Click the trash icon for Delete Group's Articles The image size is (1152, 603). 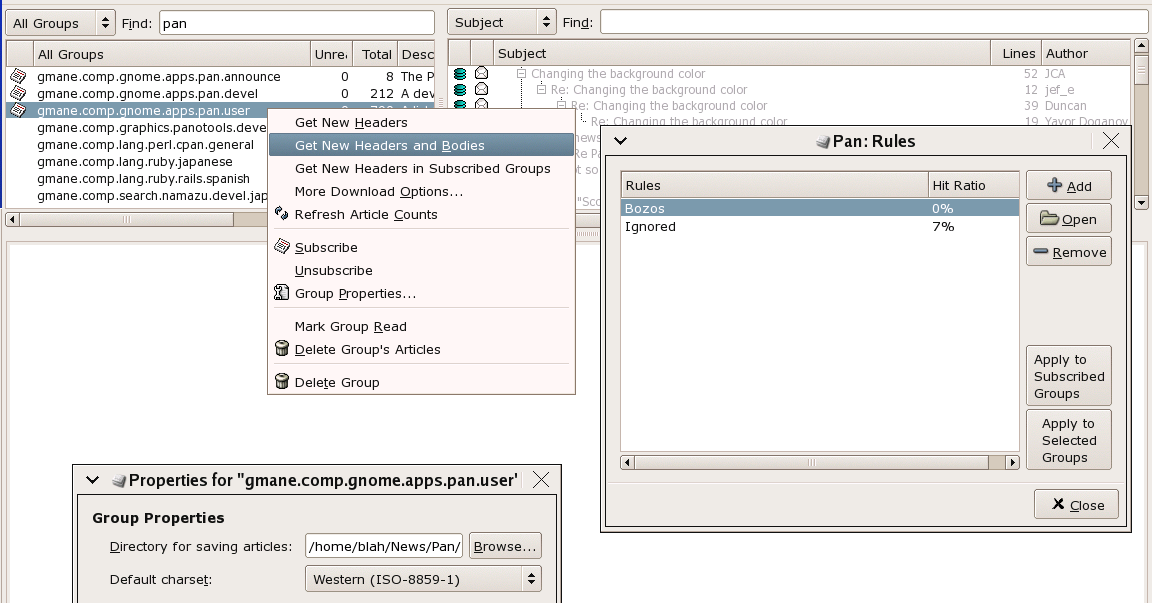tap(281, 349)
